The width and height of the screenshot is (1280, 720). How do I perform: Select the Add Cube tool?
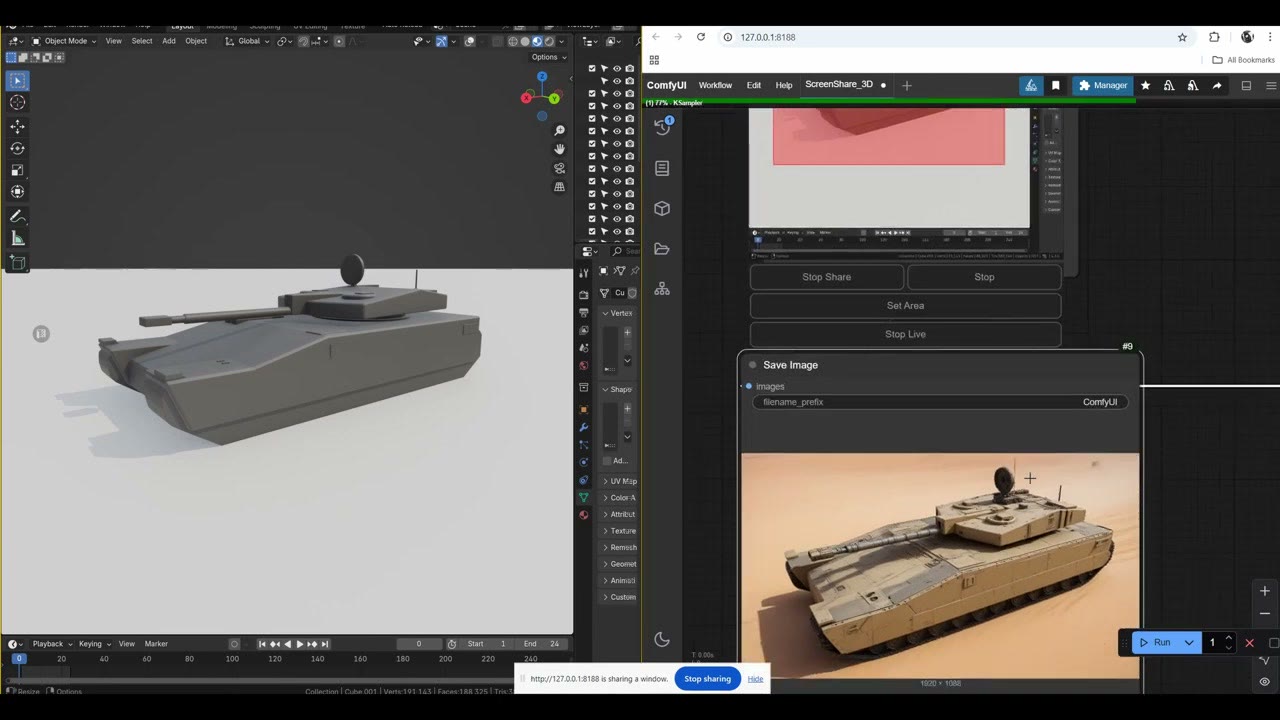(17, 263)
